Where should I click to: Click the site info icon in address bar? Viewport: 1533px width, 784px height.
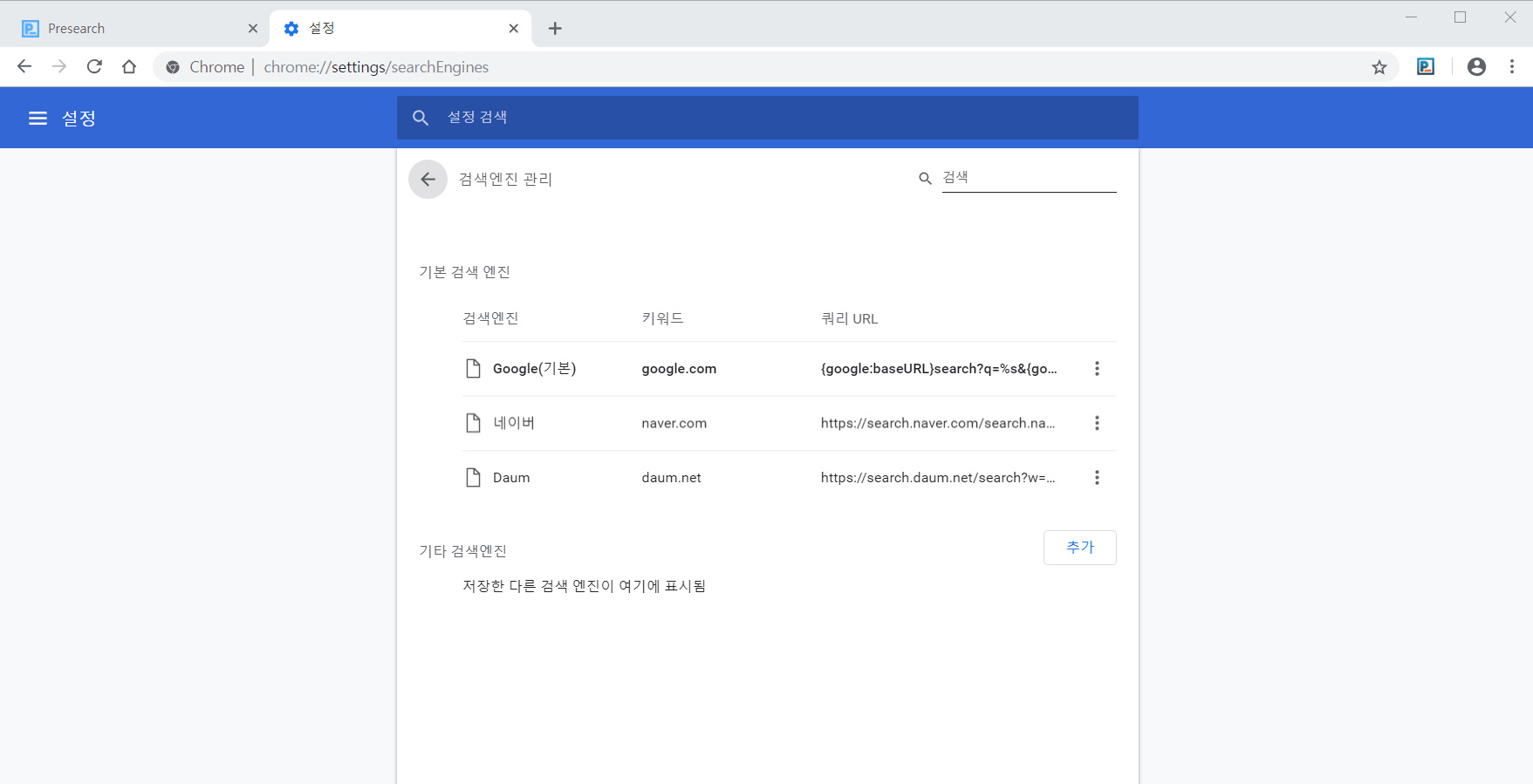[173, 67]
